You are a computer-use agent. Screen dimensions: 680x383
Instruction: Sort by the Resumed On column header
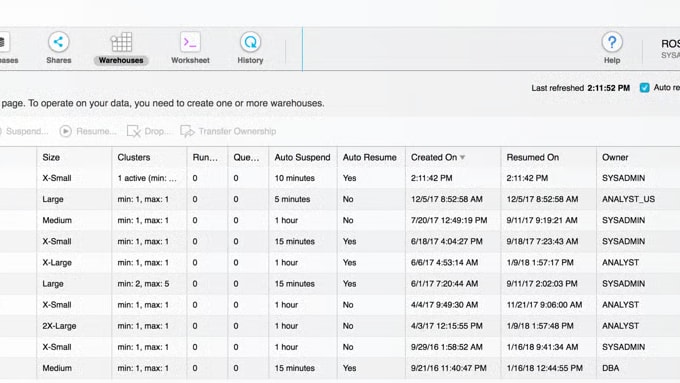pyautogui.click(x=533, y=157)
